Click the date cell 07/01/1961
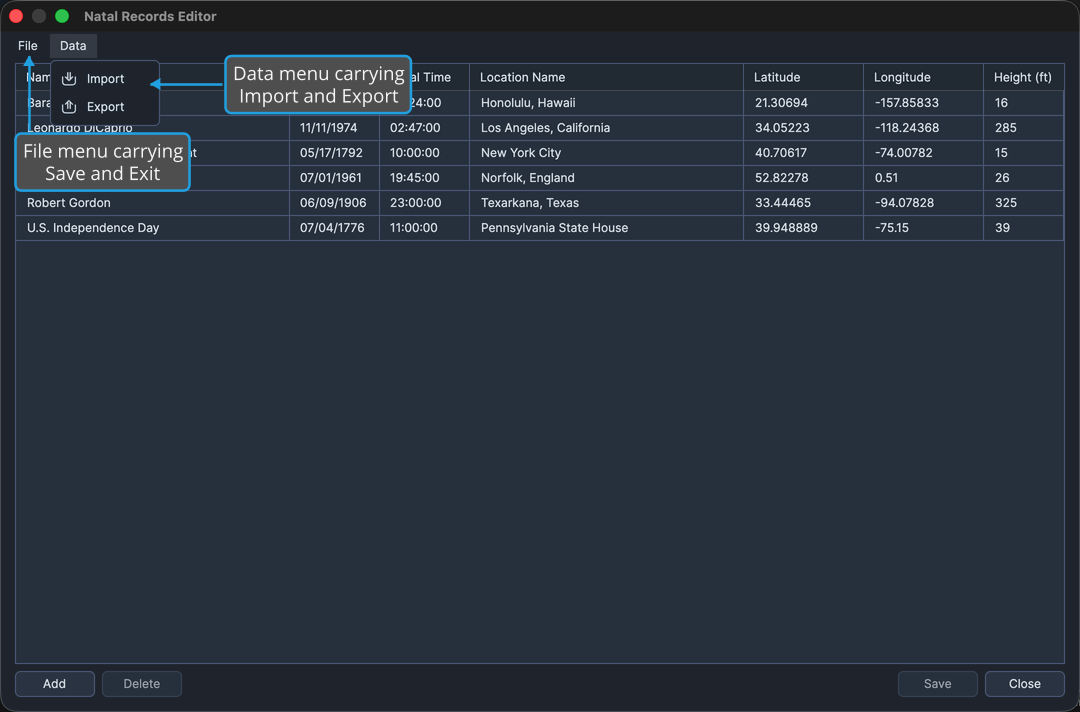Screen dimensions: 1080x712 [334, 178]
